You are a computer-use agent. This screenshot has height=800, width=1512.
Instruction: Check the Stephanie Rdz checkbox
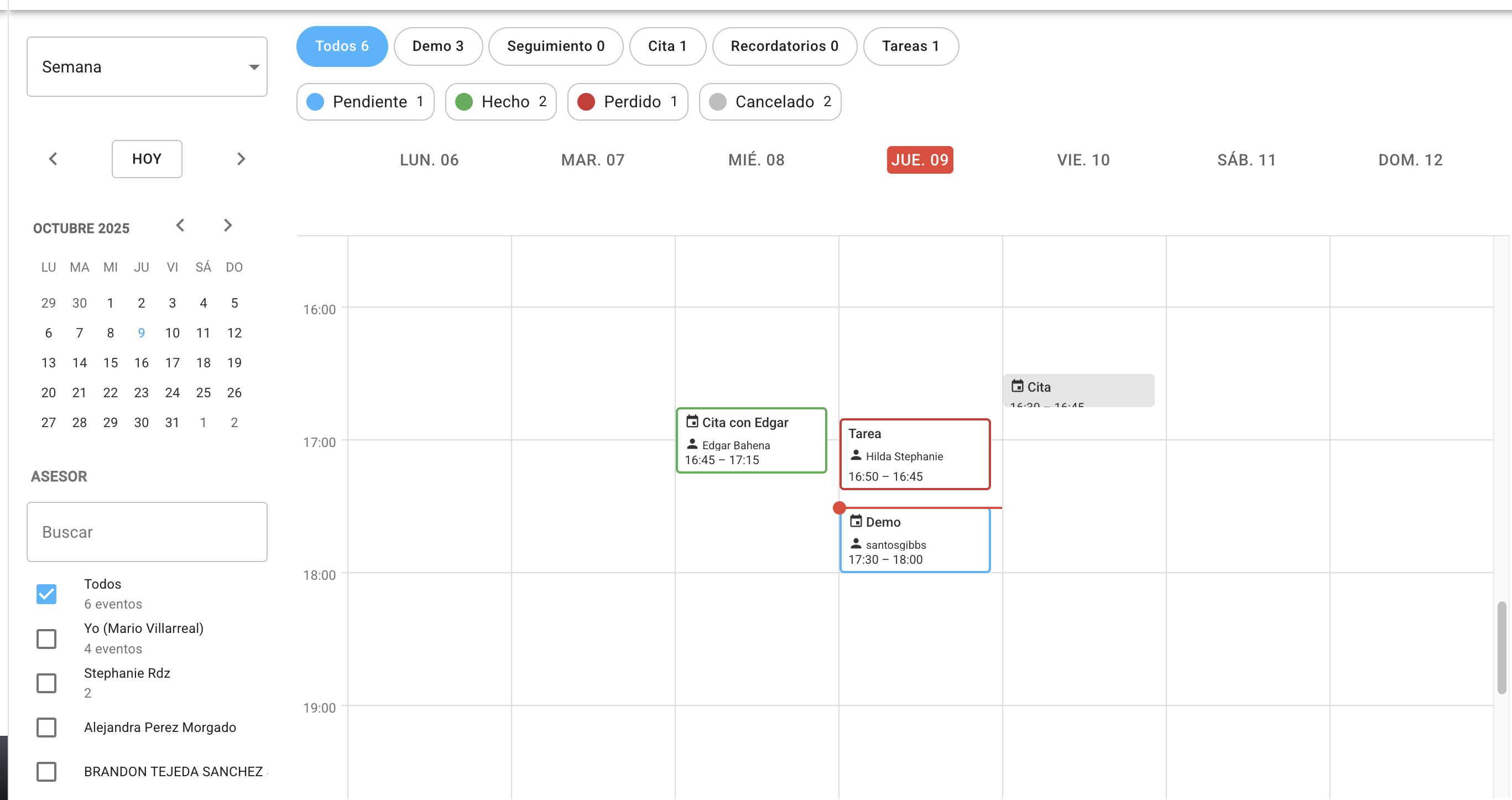46,683
